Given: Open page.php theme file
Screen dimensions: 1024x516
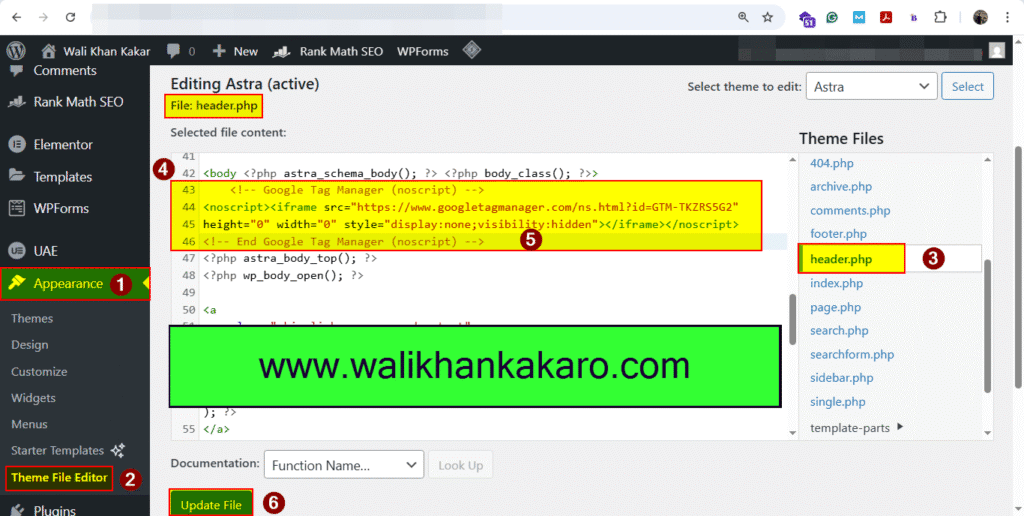Looking at the screenshot, I should click(835, 307).
